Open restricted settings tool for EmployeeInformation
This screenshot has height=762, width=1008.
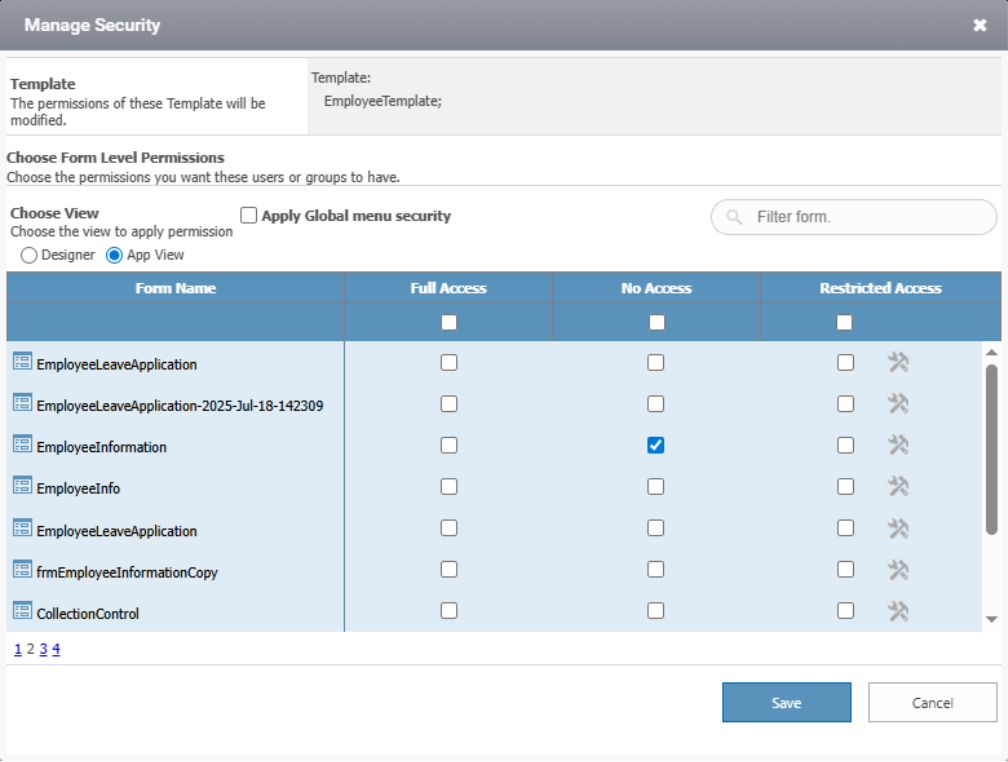898,445
